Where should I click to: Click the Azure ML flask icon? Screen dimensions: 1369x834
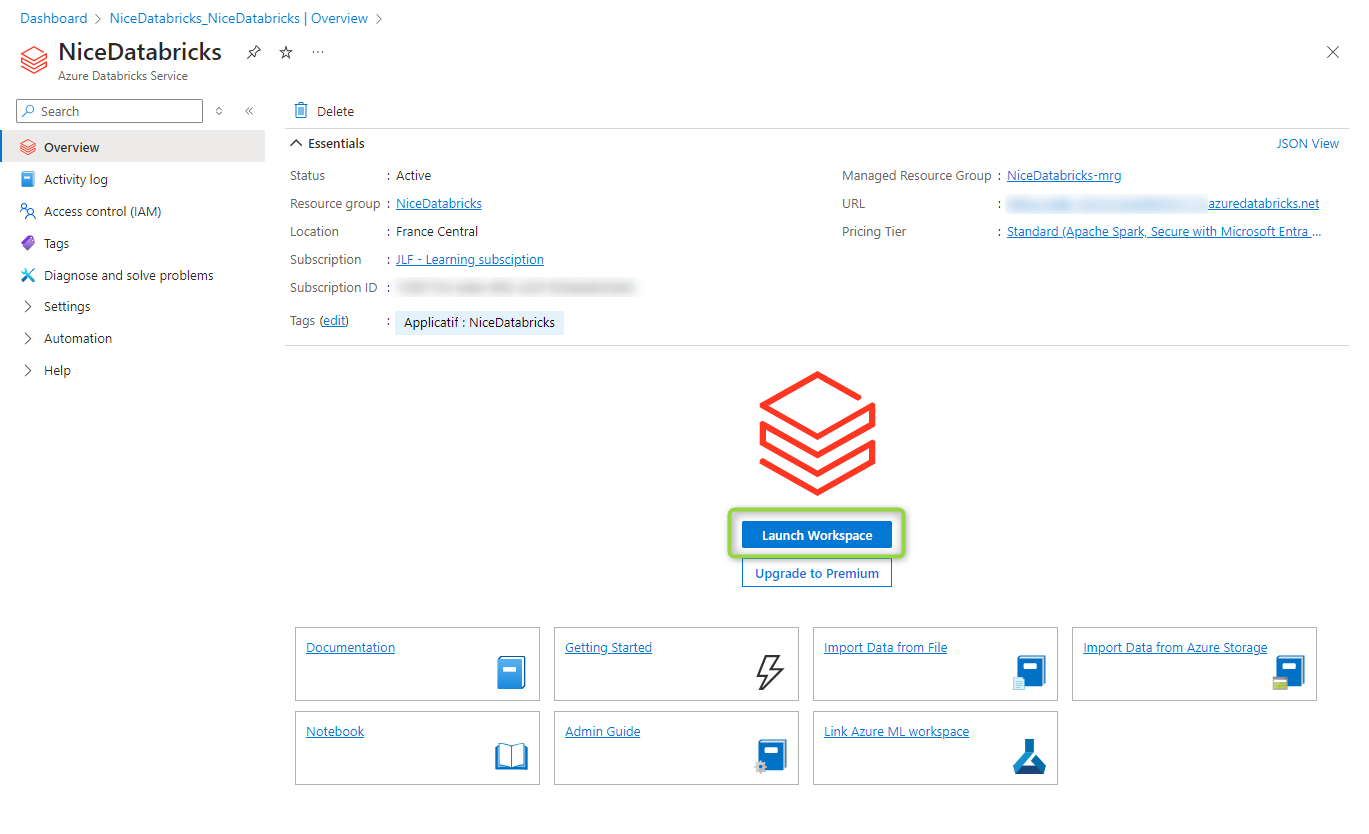tap(1029, 757)
